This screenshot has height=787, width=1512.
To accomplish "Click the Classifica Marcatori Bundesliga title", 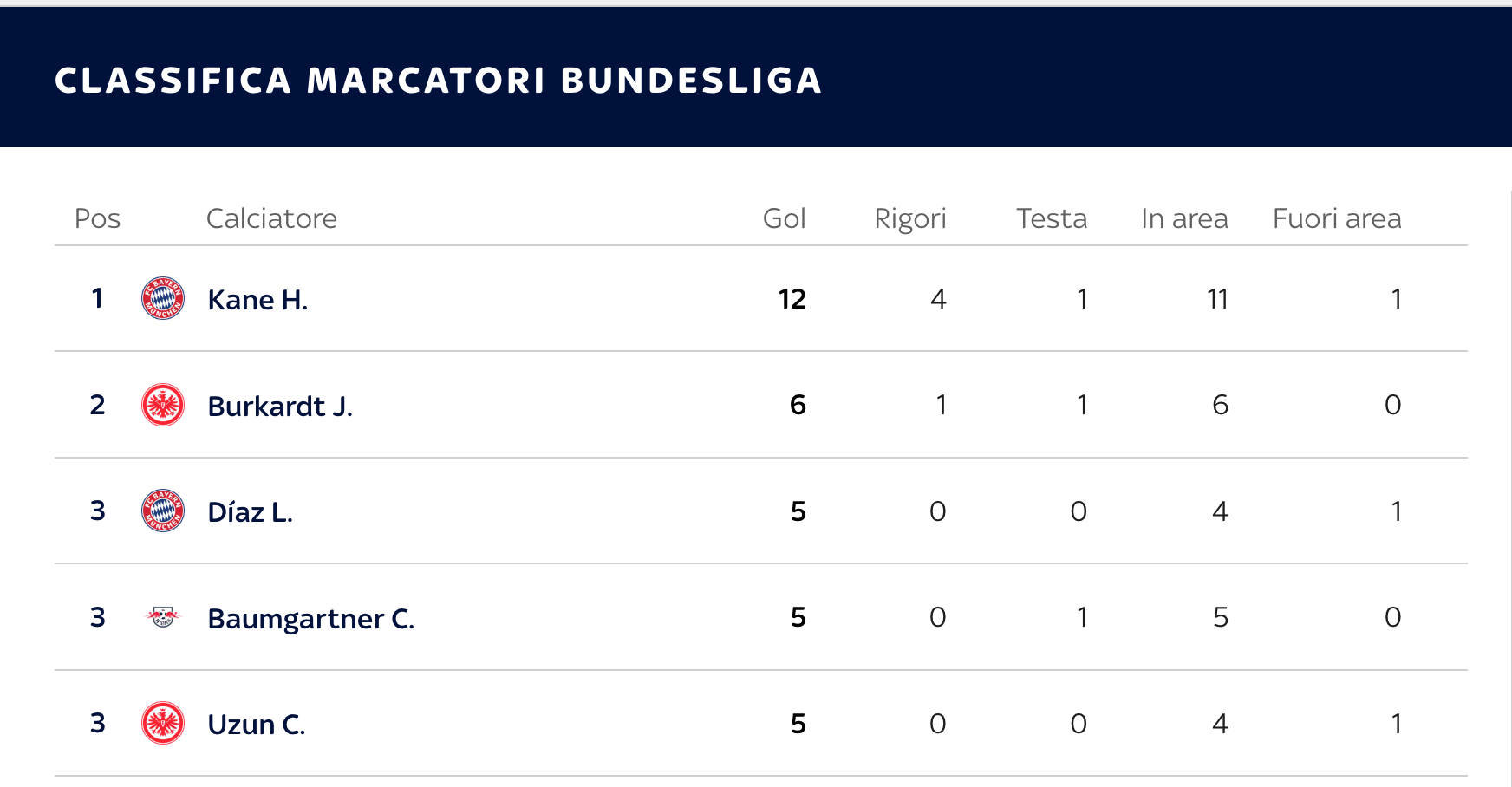I will click(x=438, y=81).
